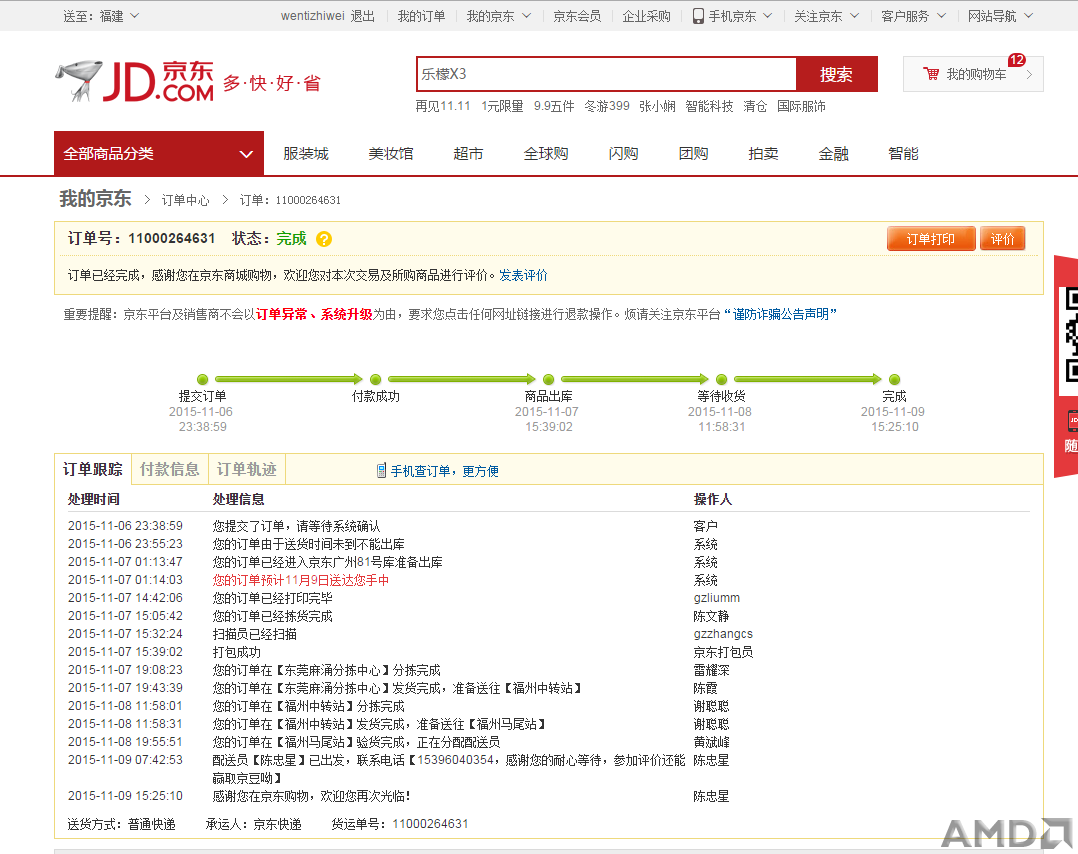Click the 订单中心 breadcrumb
The width and height of the screenshot is (1078, 854).
click(x=185, y=200)
